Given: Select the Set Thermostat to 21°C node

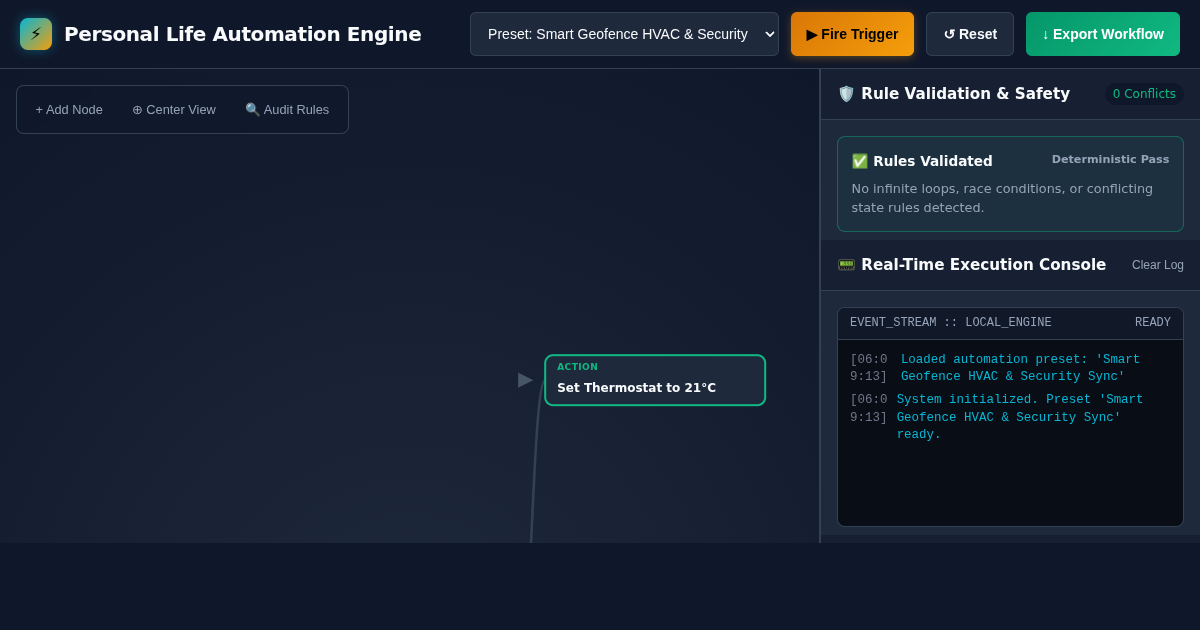Looking at the screenshot, I should pyautogui.click(x=655, y=380).
